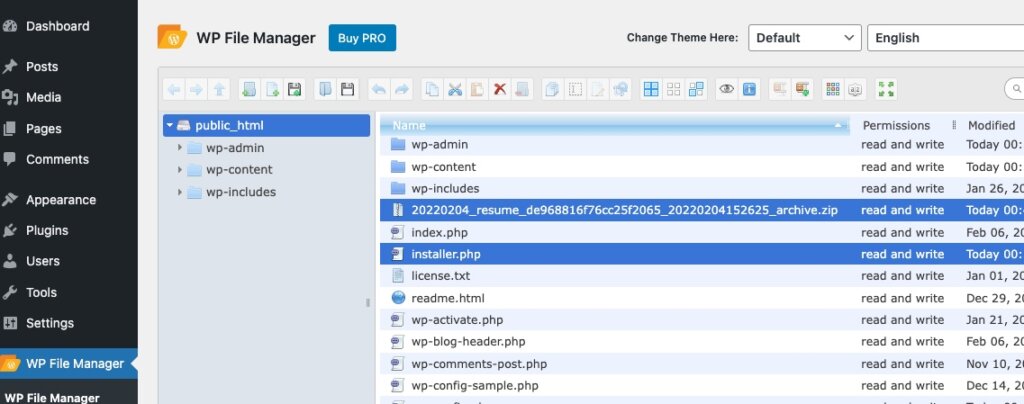Select the installer.php file

coord(702,254)
